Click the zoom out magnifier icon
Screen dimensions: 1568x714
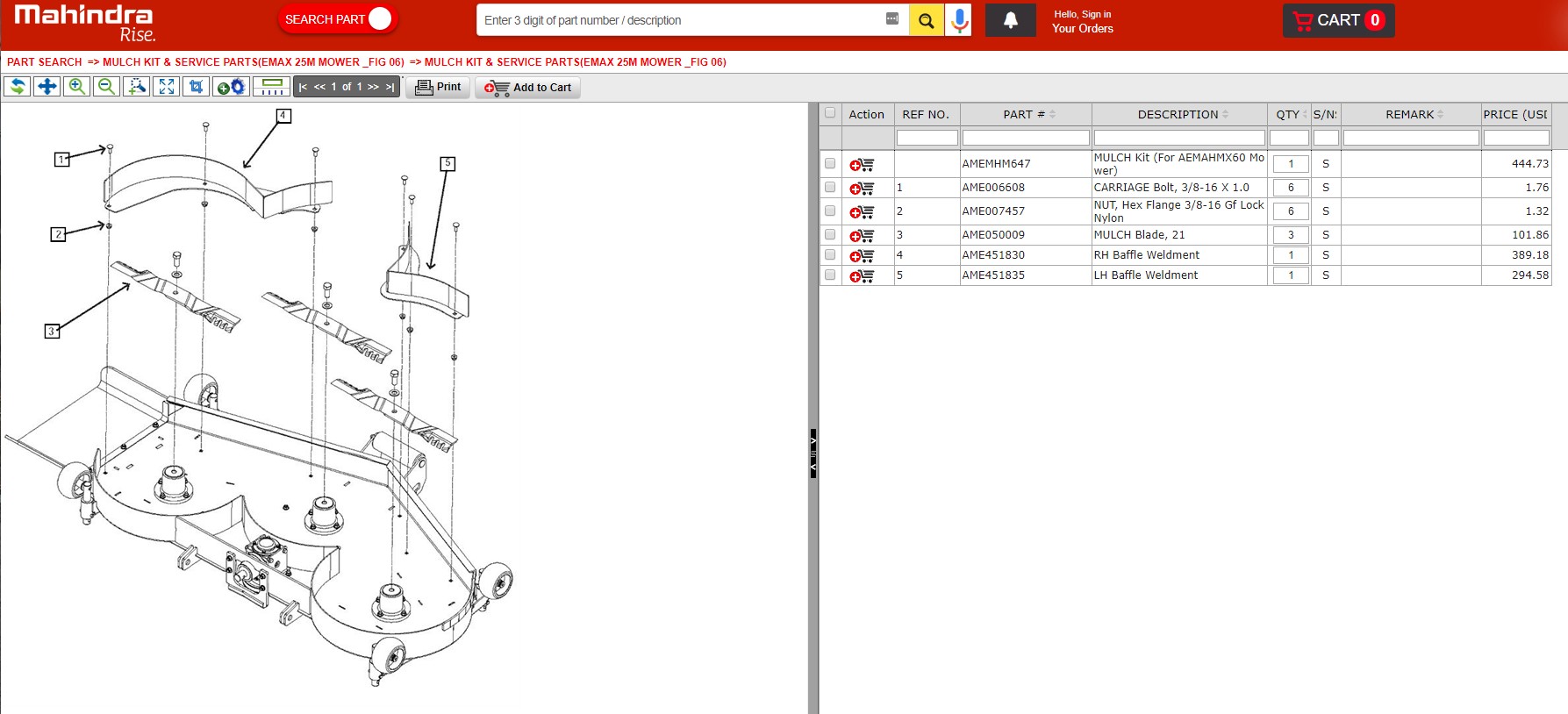(107, 87)
